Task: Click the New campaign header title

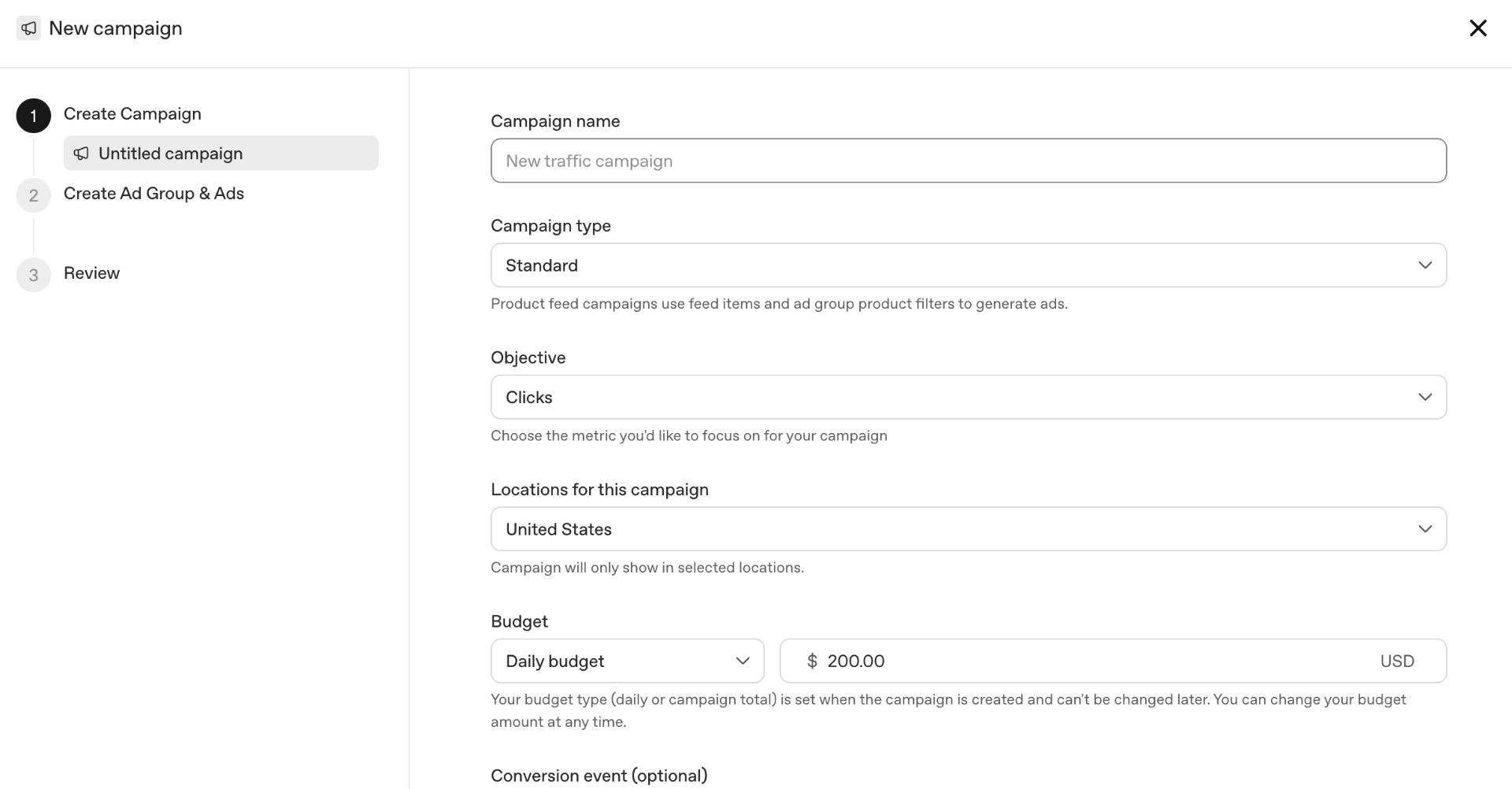Action: coord(116,28)
